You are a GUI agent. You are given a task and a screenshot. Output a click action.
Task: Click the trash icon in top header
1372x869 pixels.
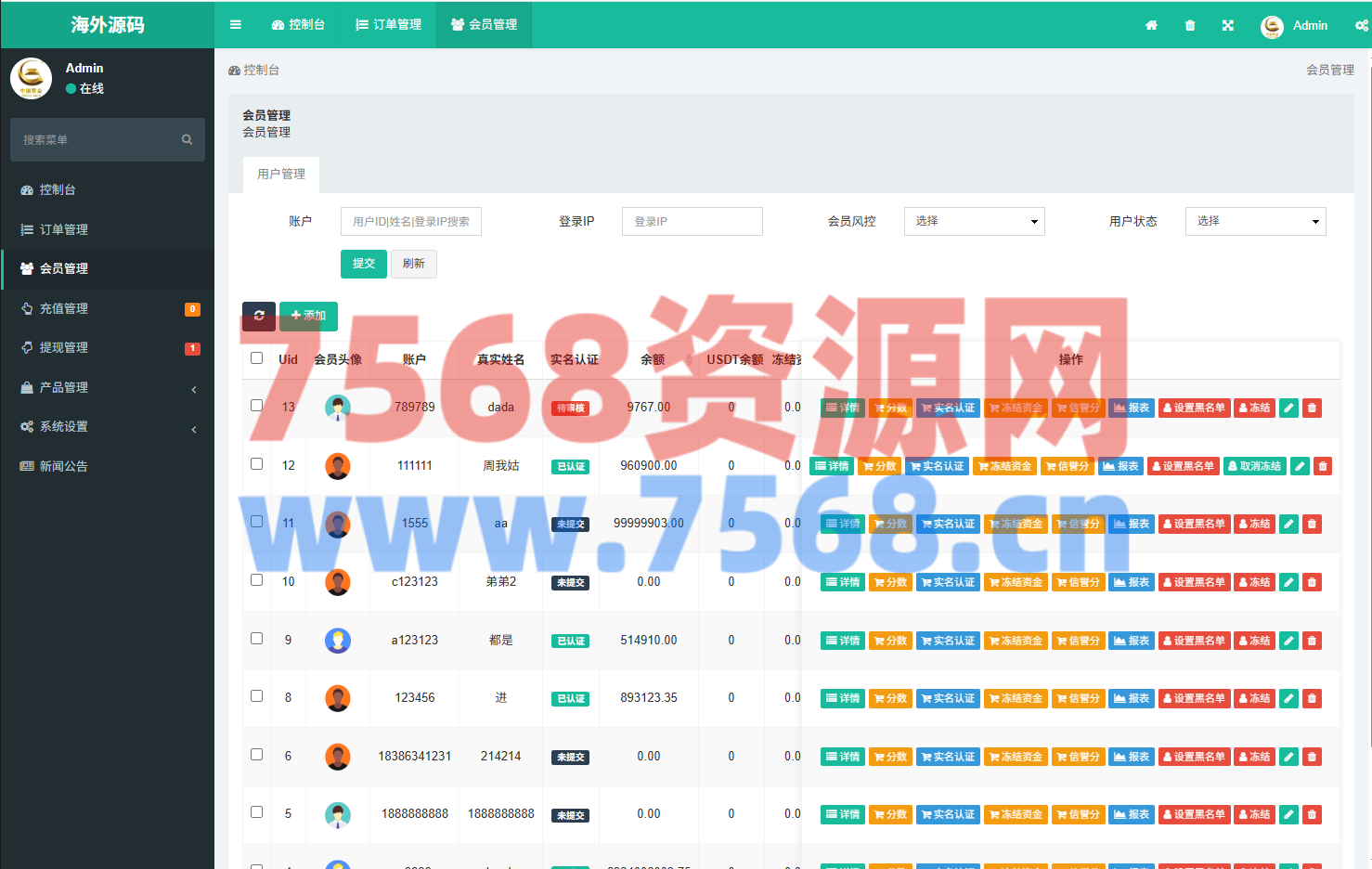(1190, 25)
